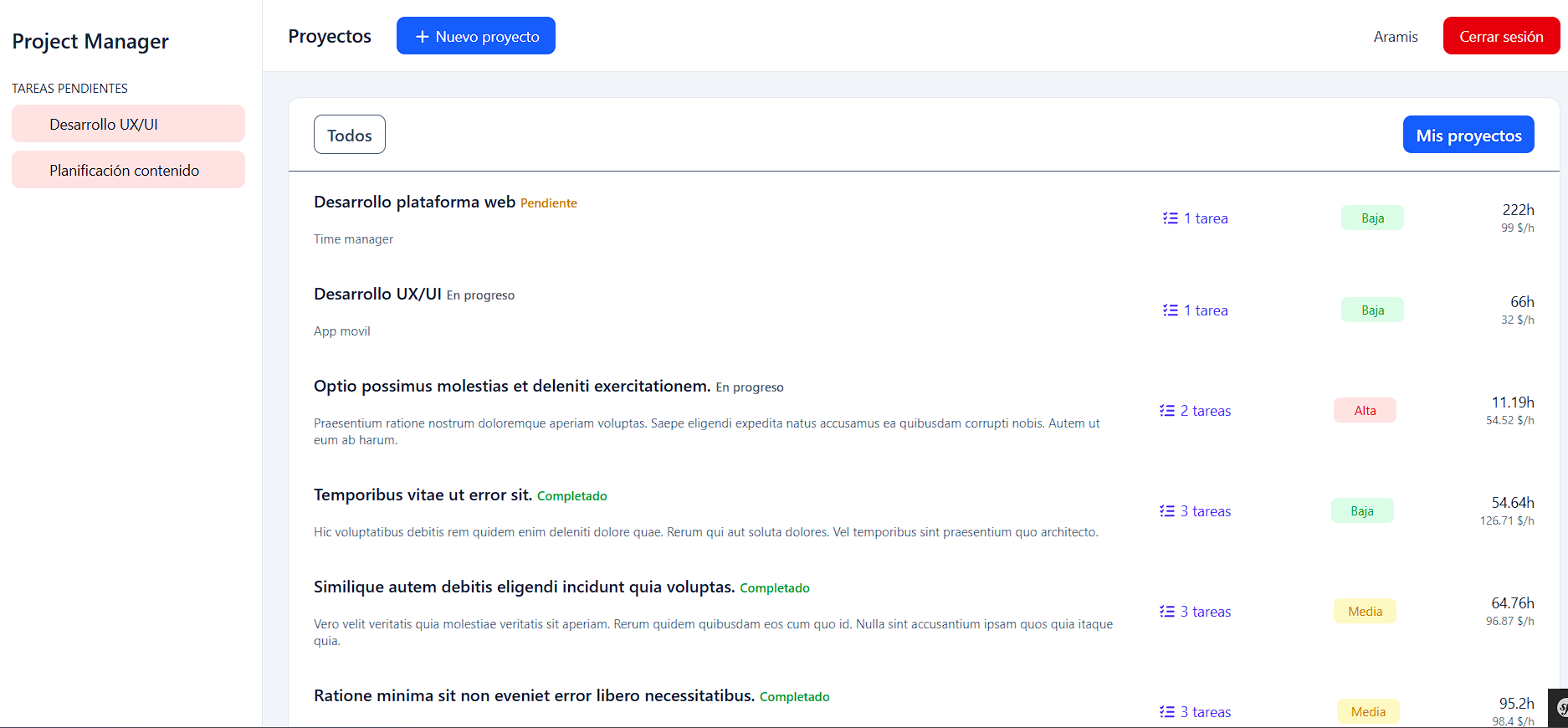
Task: Click task list icon for Desarrollo UX/UI project
Action: tap(1170, 310)
